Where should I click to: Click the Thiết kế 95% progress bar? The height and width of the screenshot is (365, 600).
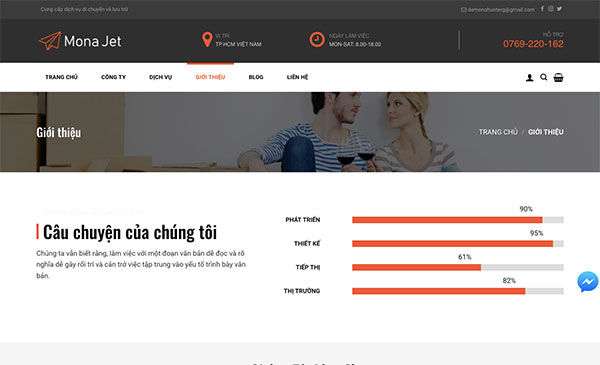click(x=458, y=244)
